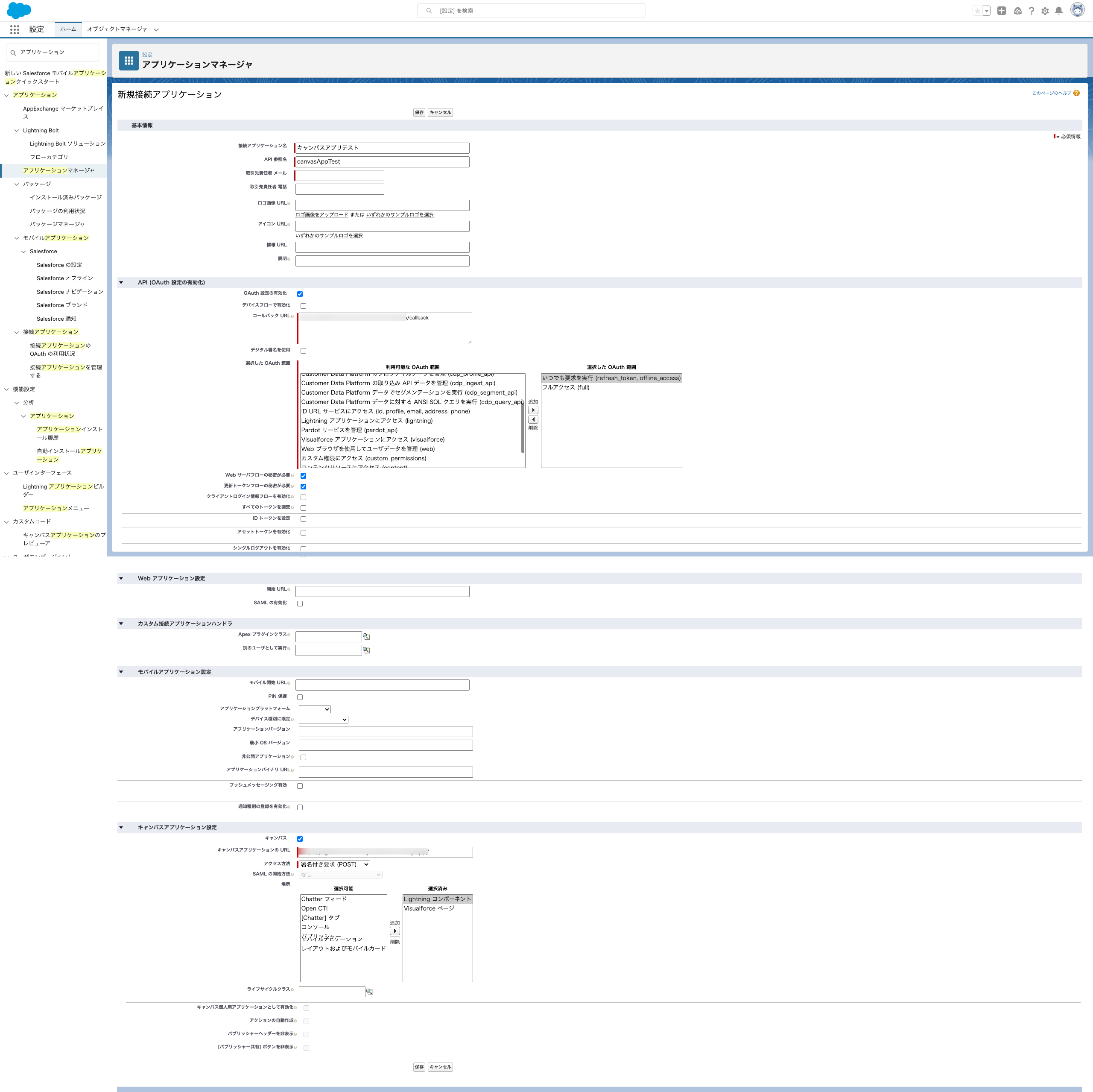Open the user avatar profile icon
The height and width of the screenshot is (1092, 1093).
1078,10
